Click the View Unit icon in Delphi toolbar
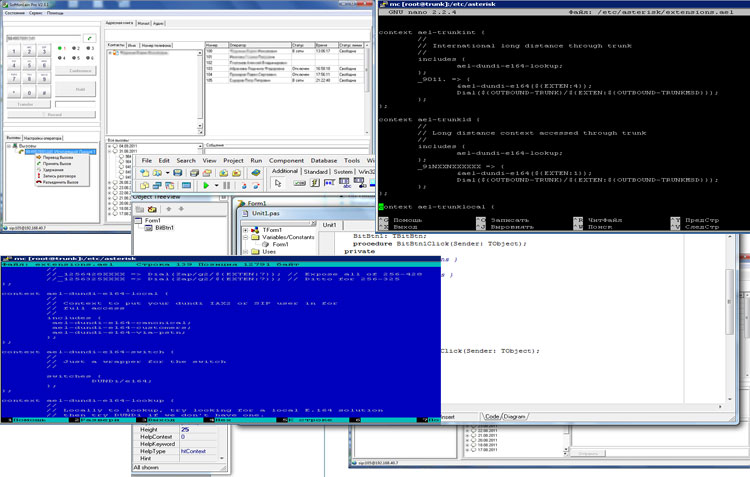Viewport: 750px width, 477px height. pyautogui.click(x=144, y=186)
